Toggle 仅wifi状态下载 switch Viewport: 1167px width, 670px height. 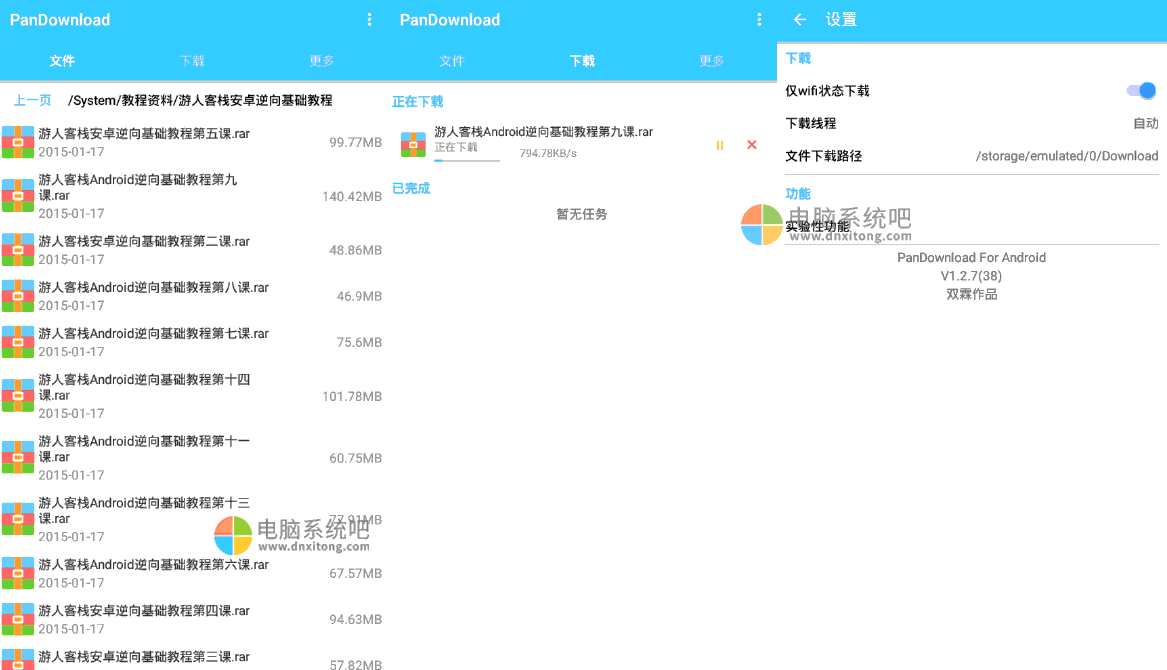click(1141, 91)
